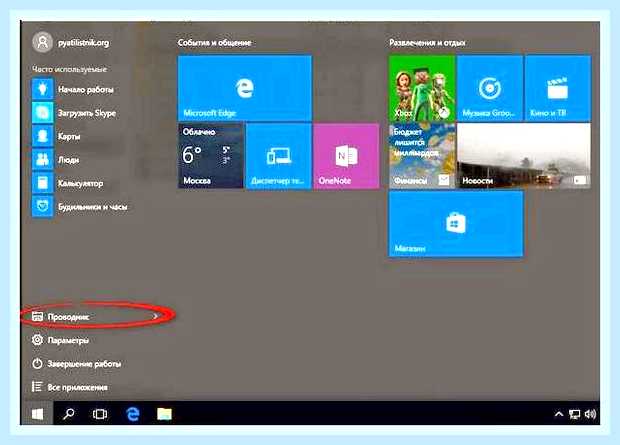Open the Groove Music tile
The height and width of the screenshot is (445, 620).
[x=490, y=88]
